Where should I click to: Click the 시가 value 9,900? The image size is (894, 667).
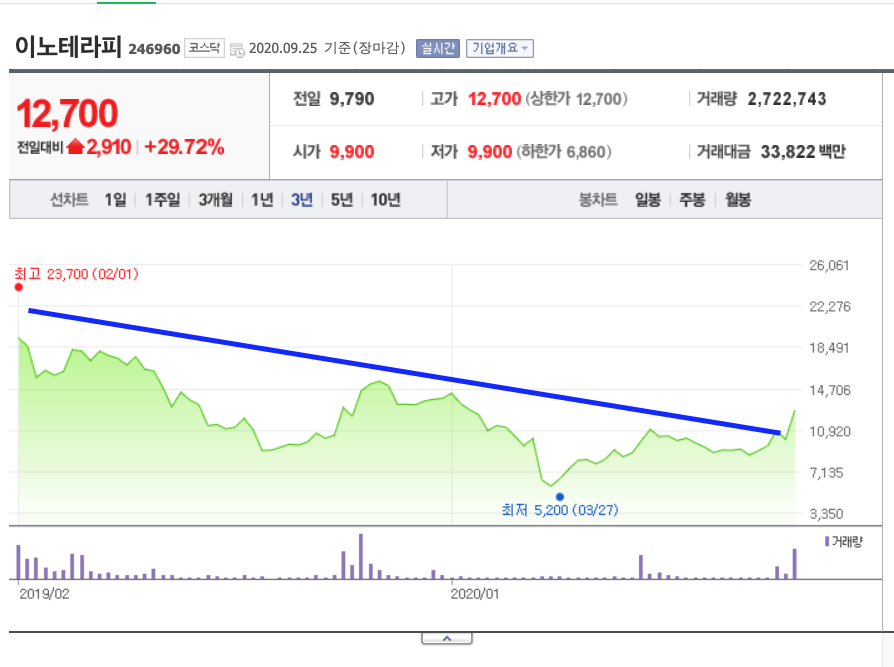coord(352,152)
